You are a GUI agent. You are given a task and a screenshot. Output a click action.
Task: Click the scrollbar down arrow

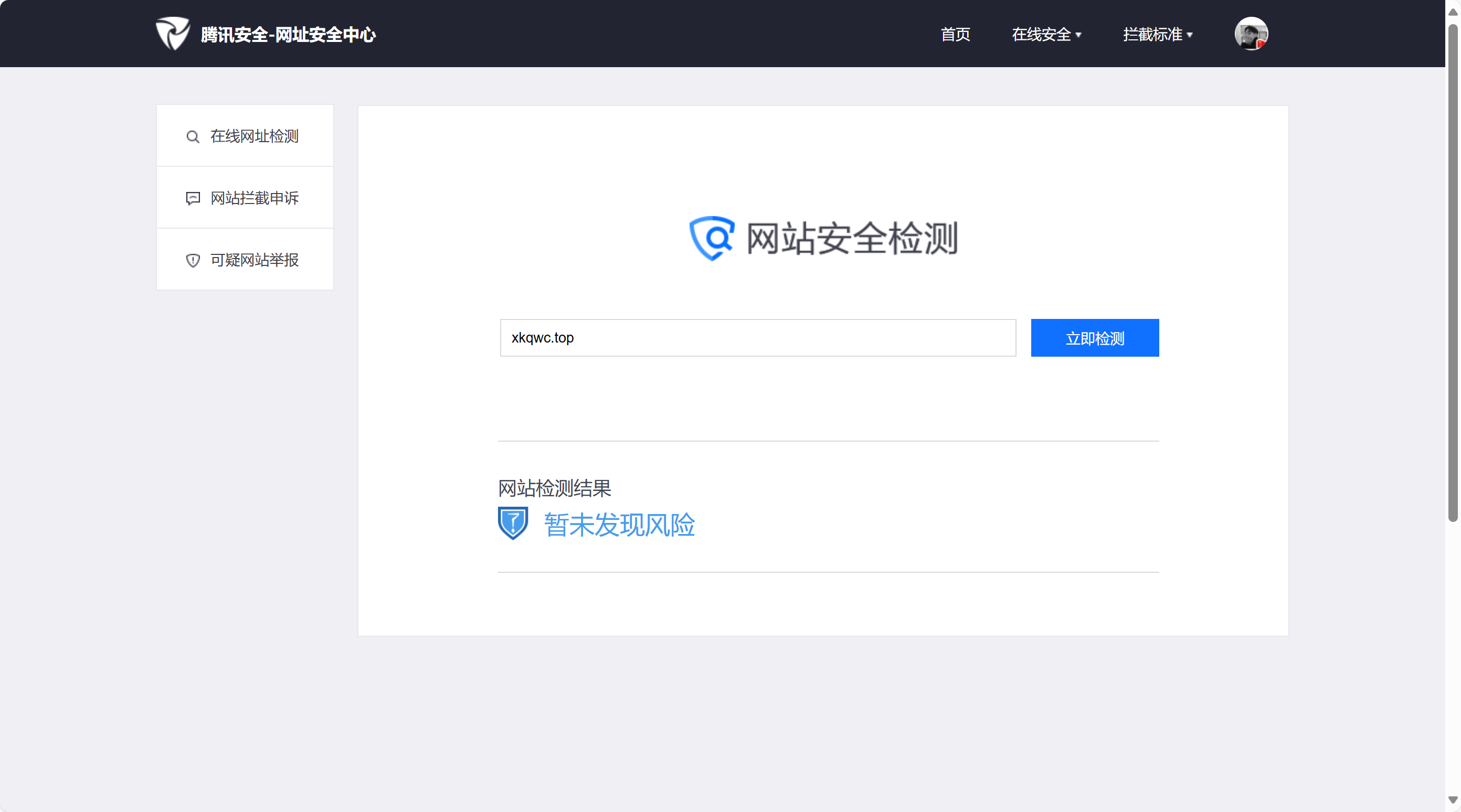[x=1453, y=800]
